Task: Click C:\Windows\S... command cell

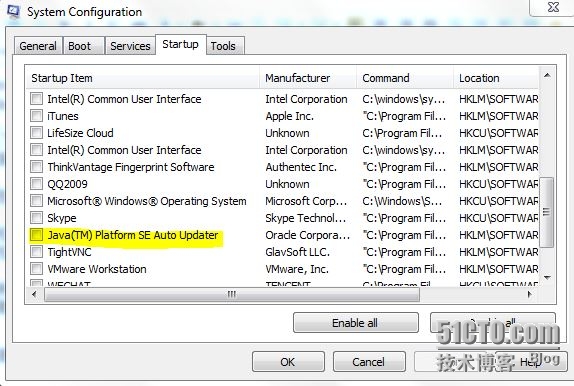Action: tap(402, 201)
